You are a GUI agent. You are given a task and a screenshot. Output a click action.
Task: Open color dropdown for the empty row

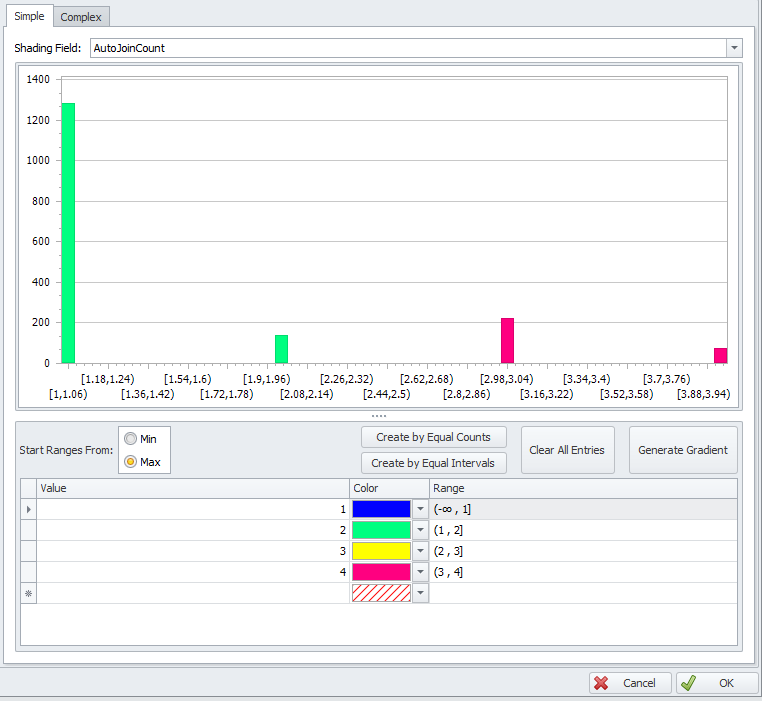point(420,593)
